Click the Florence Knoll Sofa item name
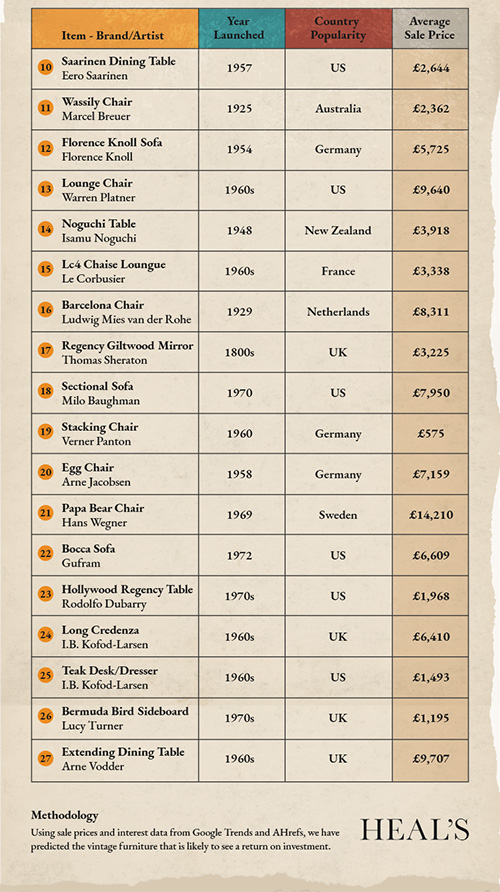Viewport: 500px width, 892px height. click(x=111, y=142)
